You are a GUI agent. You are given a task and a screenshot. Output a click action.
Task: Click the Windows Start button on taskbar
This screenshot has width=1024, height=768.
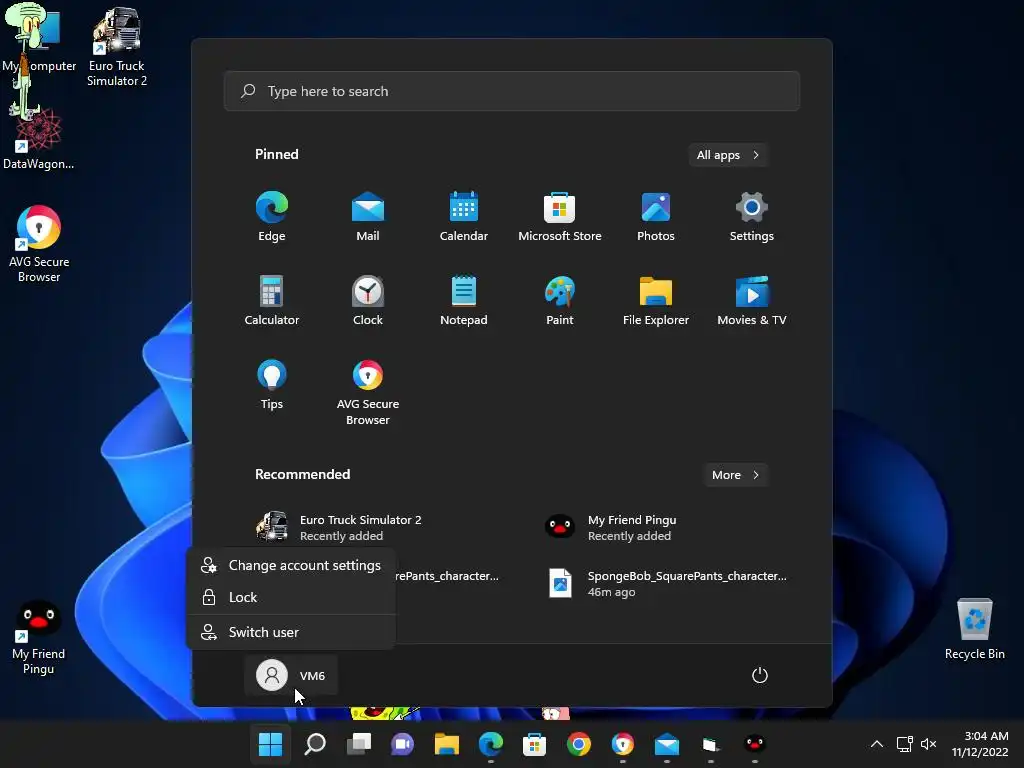(270, 744)
